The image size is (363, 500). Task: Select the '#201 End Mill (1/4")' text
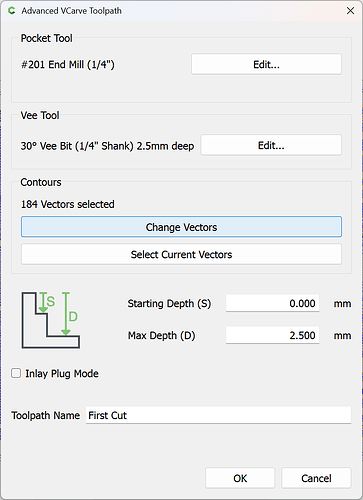(x=68, y=64)
